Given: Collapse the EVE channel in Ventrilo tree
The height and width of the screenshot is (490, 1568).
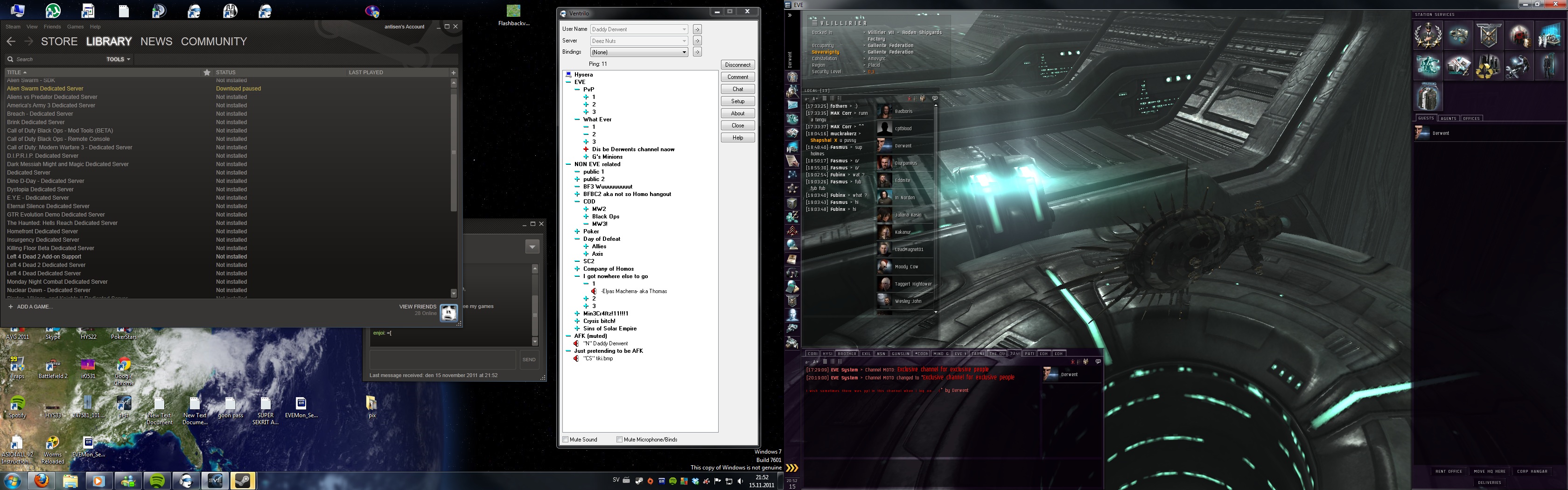Looking at the screenshot, I should point(568,82).
